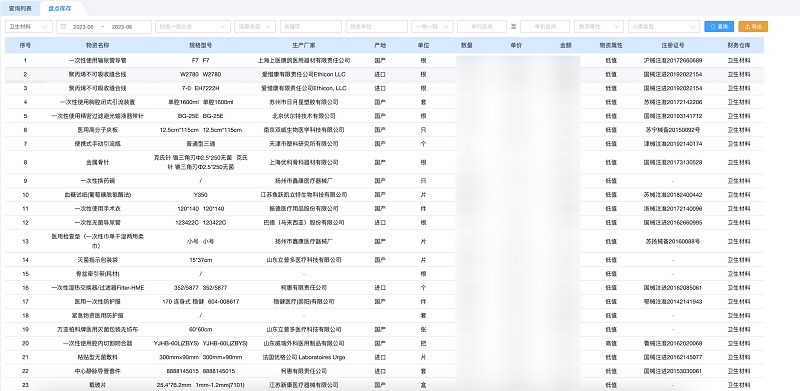Click the orange 导出 button

pyautogui.click(x=753, y=27)
